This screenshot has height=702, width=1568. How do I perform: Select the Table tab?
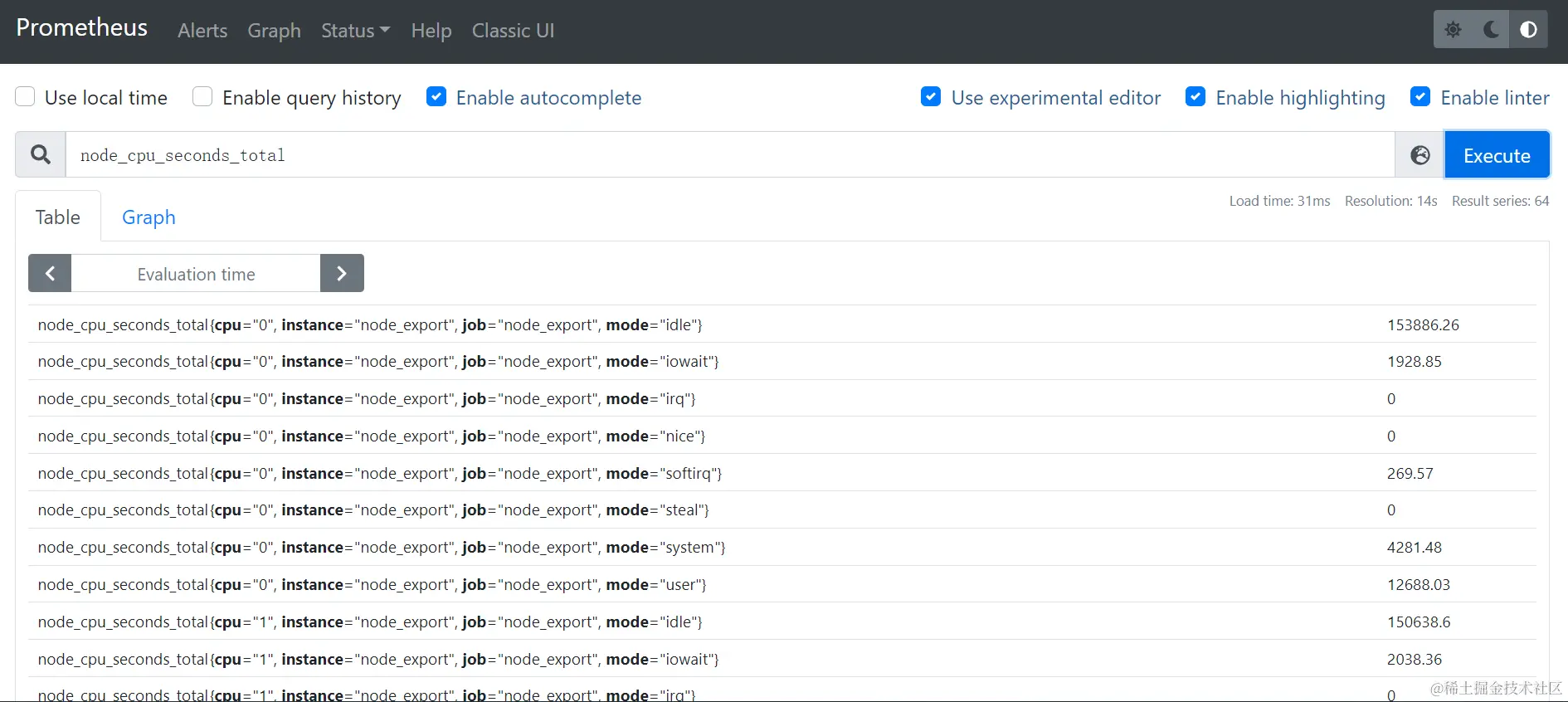click(58, 217)
